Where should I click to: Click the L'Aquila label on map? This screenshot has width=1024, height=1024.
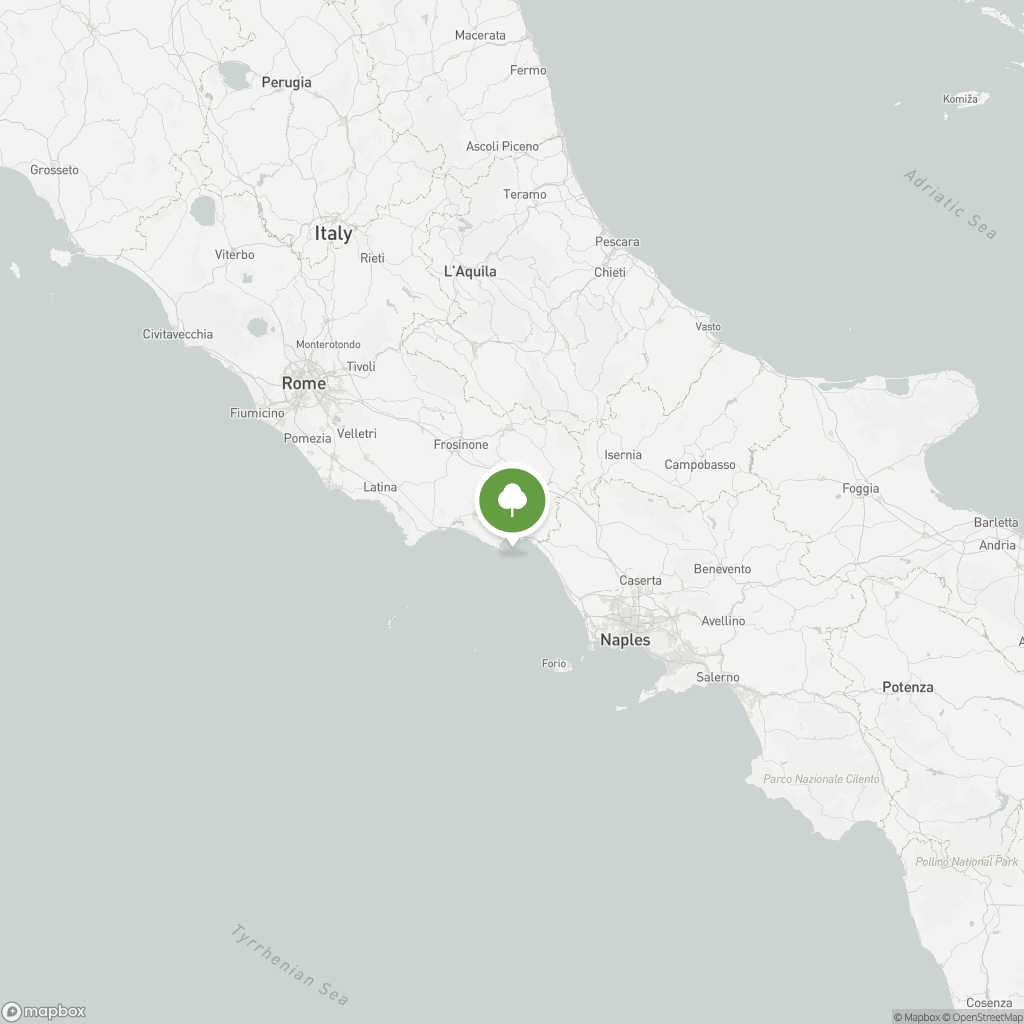pos(470,271)
